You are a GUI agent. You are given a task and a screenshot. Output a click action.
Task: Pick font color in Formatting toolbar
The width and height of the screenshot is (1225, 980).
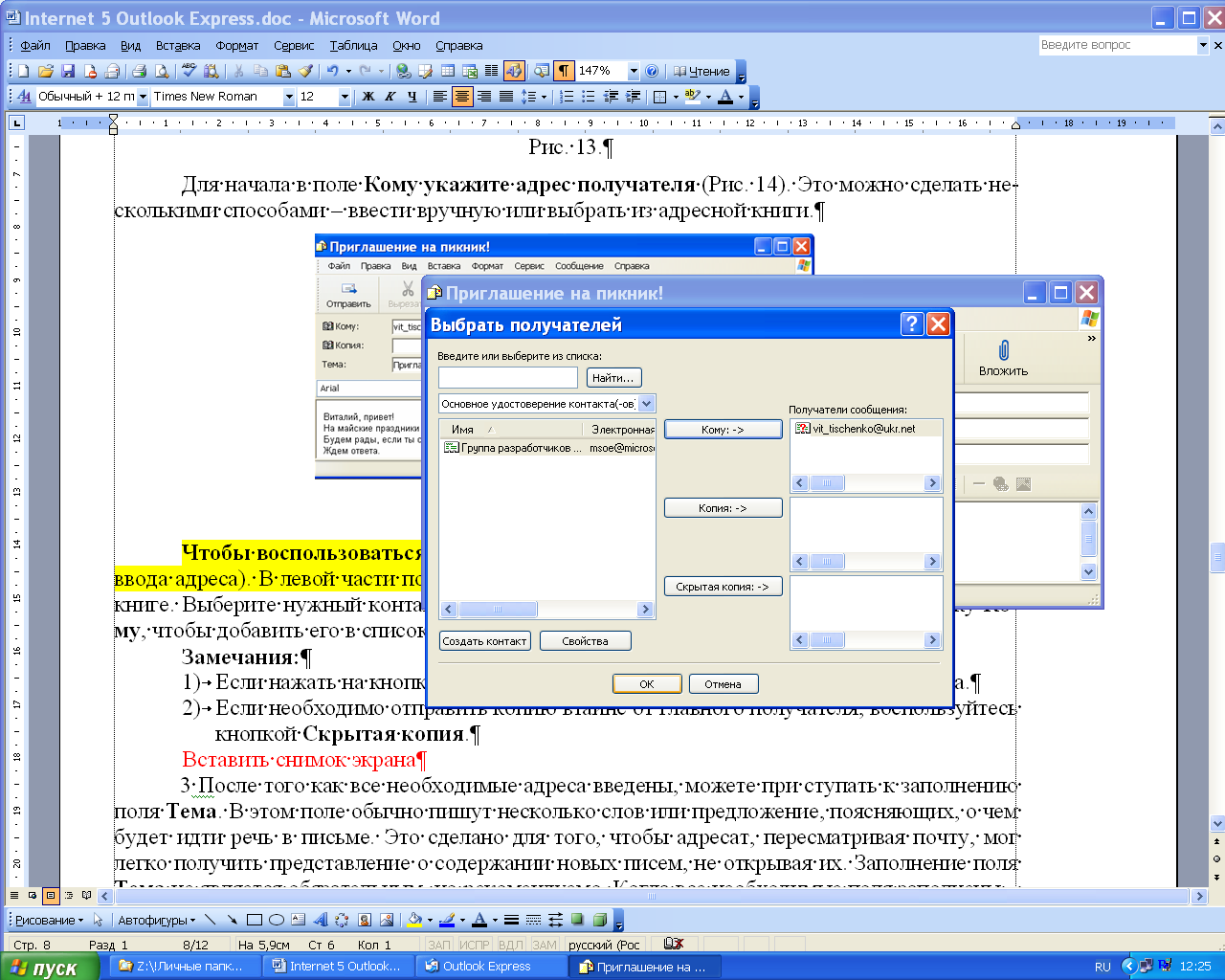click(725, 97)
